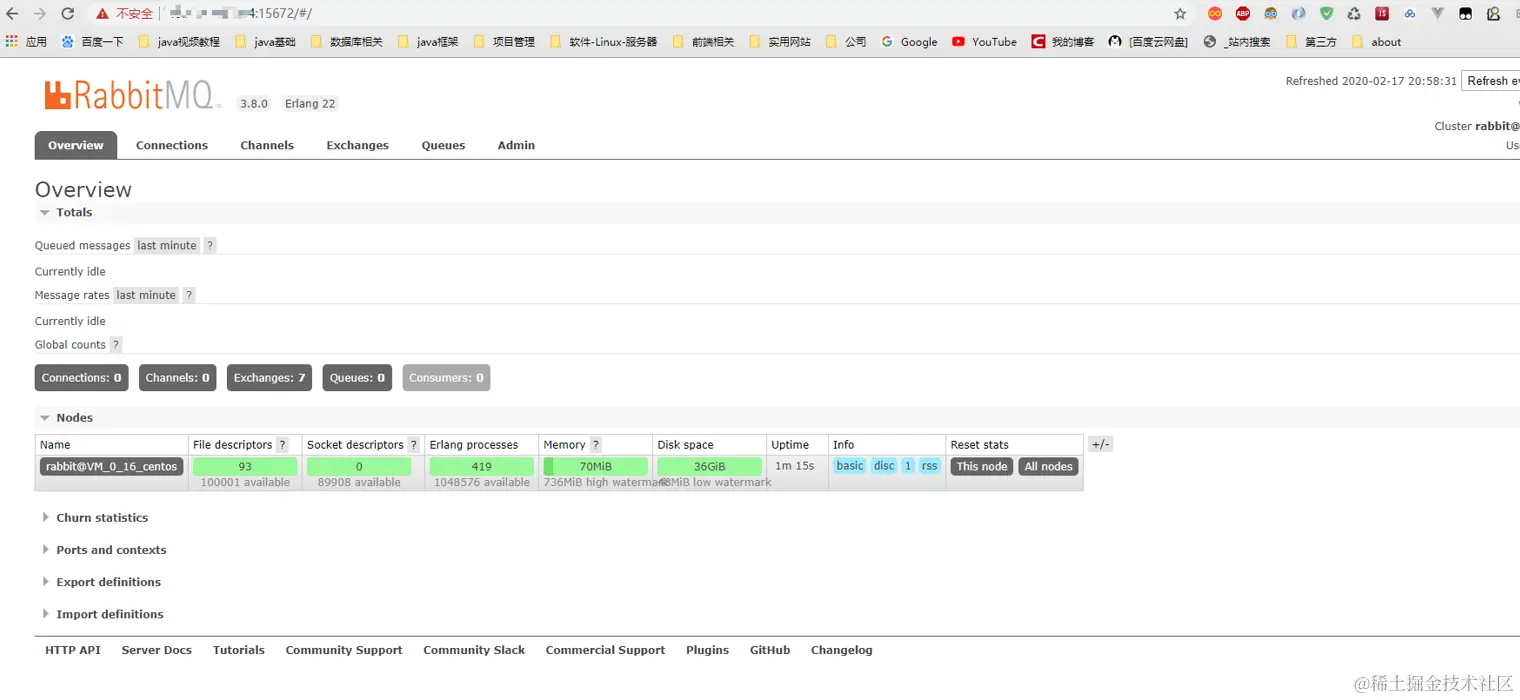
Task: Open the YouTube bookmark
Action: coord(984,42)
